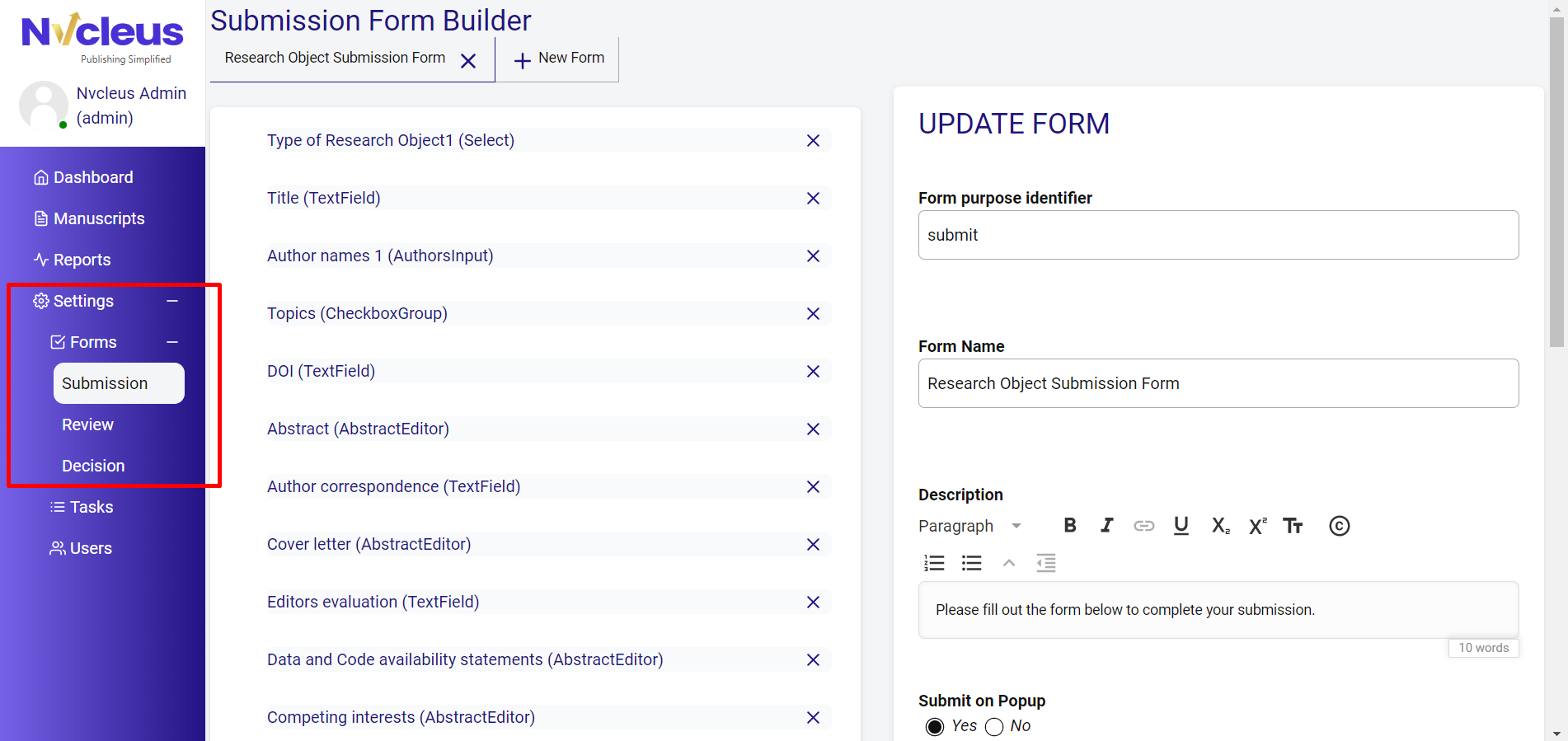Viewport: 1568px width, 741px height.
Task: Create a New Form
Action: [559, 59]
